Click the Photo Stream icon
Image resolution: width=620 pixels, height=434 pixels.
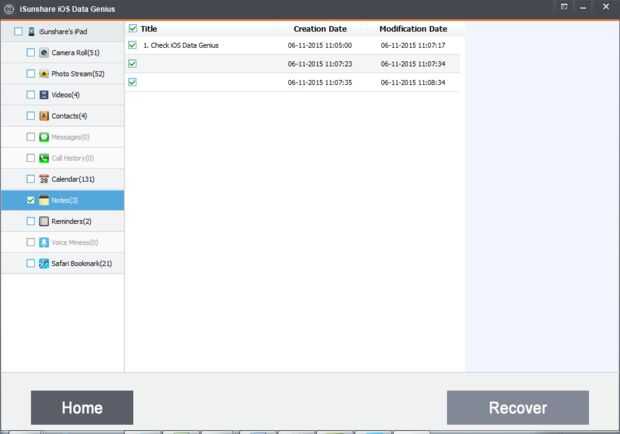[x=44, y=74]
